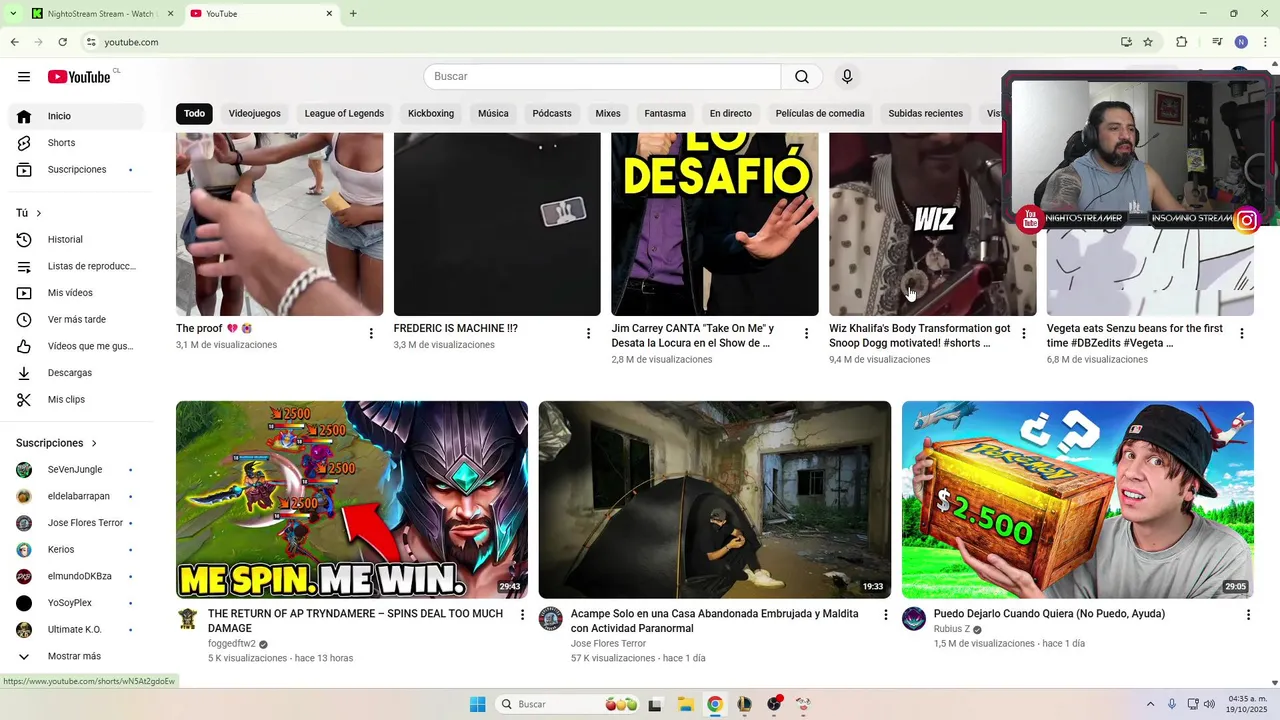Open Ver más tarde in sidebar

click(76, 320)
